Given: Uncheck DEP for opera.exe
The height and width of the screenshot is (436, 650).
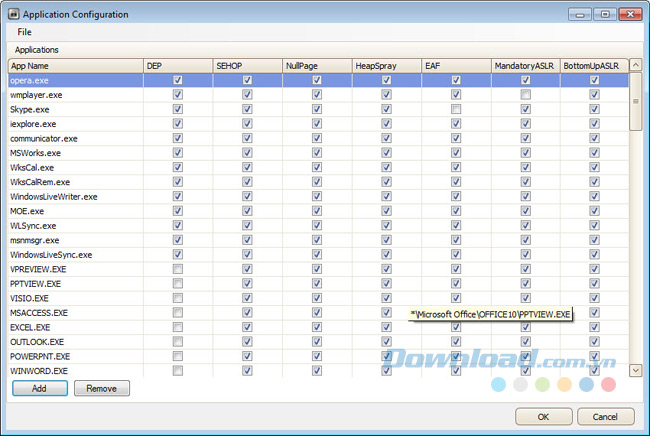Looking at the screenshot, I should point(178,80).
